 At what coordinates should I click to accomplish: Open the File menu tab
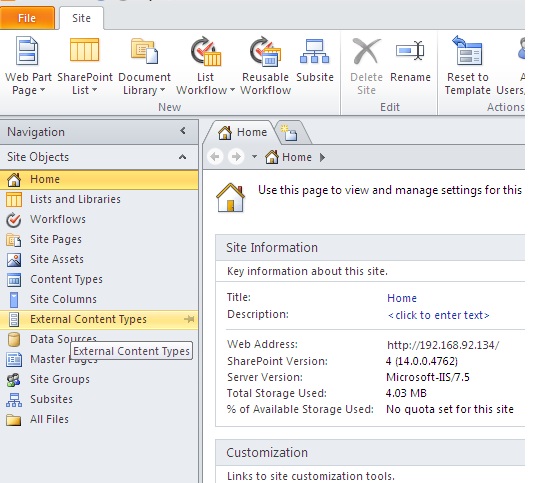(x=27, y=18)
